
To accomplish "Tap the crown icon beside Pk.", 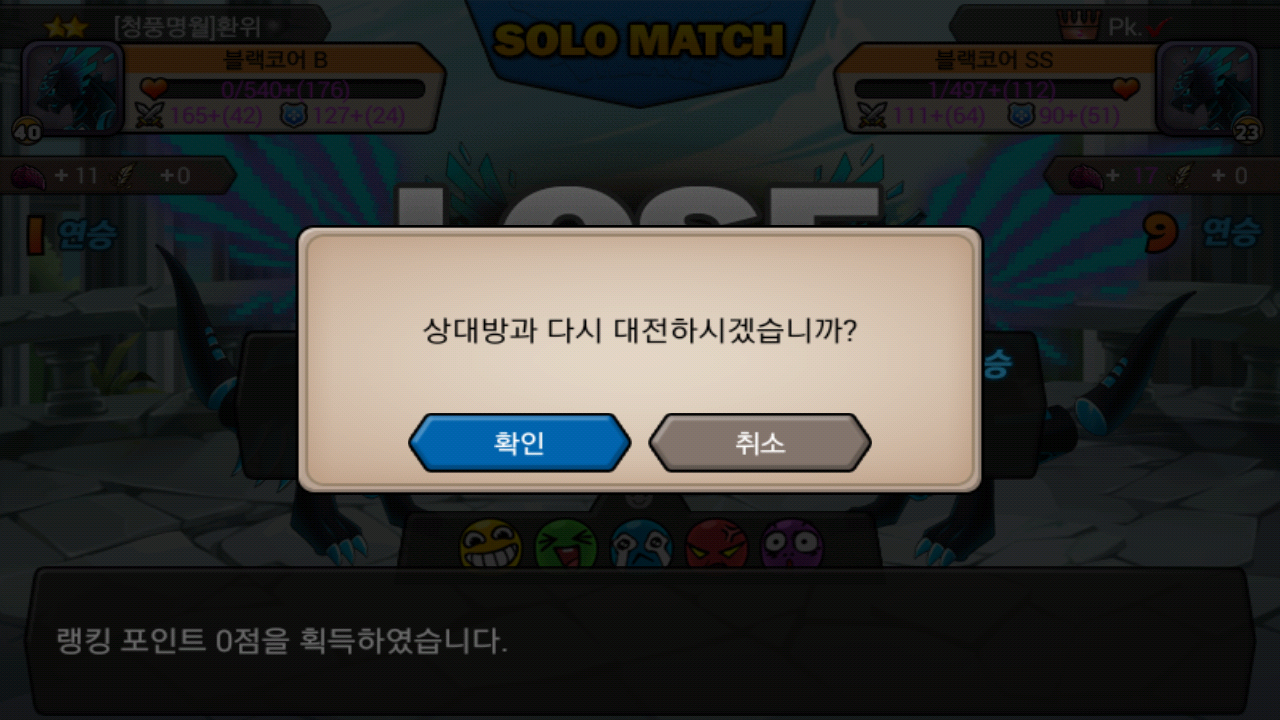I will (x=1078, y=27).
